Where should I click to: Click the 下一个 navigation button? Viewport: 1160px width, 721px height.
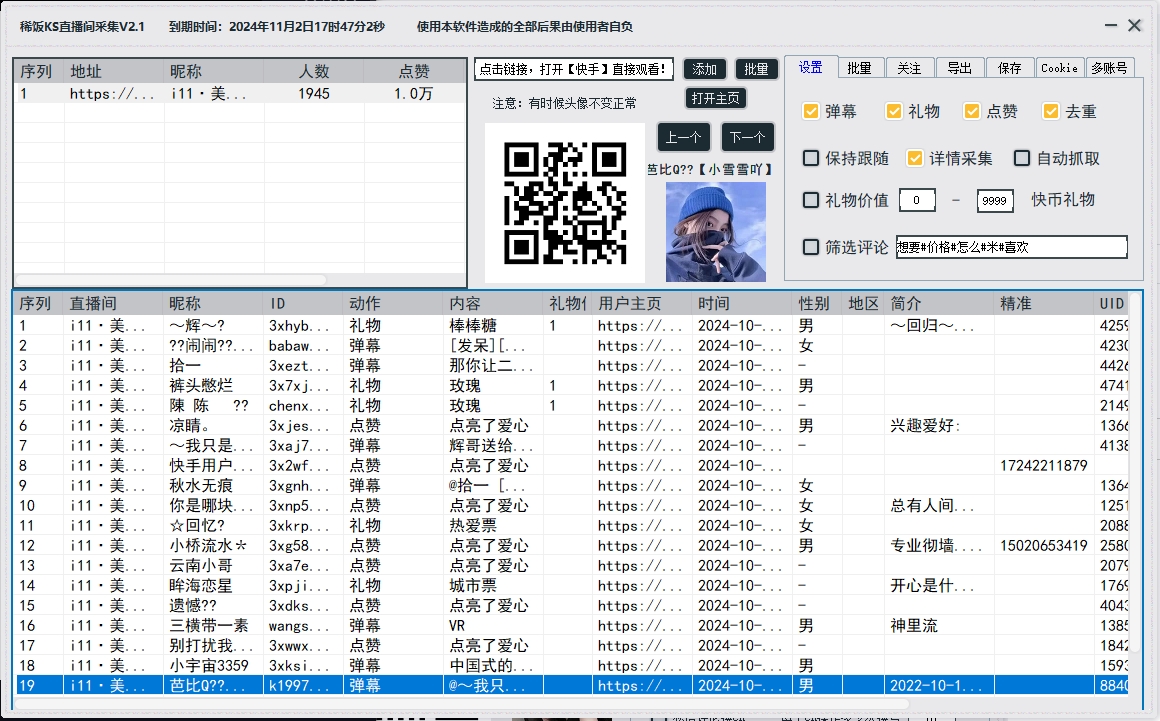point(747,137)
